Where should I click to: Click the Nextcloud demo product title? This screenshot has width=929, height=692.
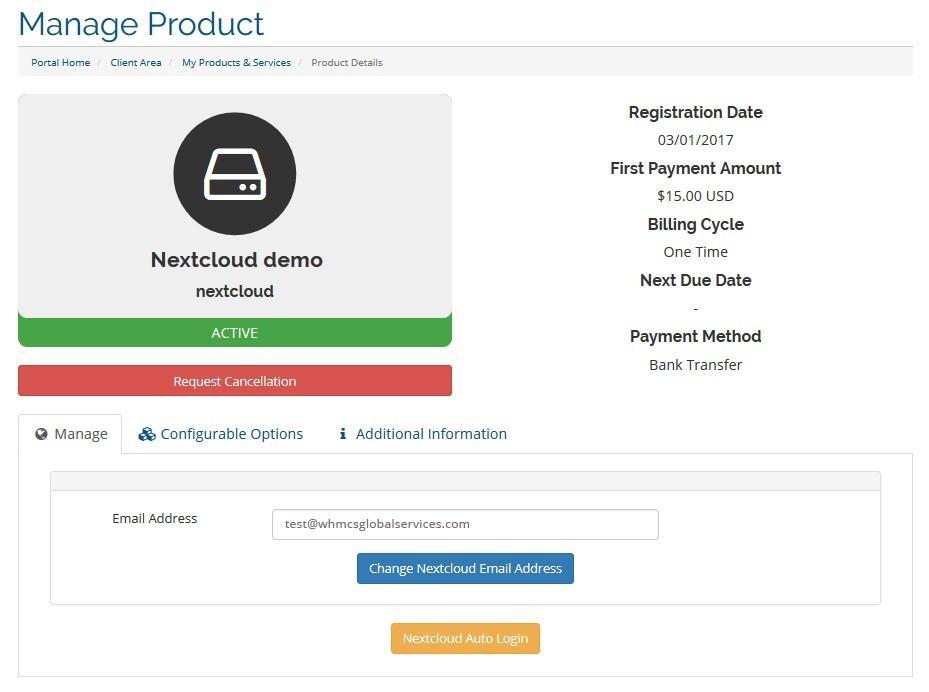coord(236,260)
